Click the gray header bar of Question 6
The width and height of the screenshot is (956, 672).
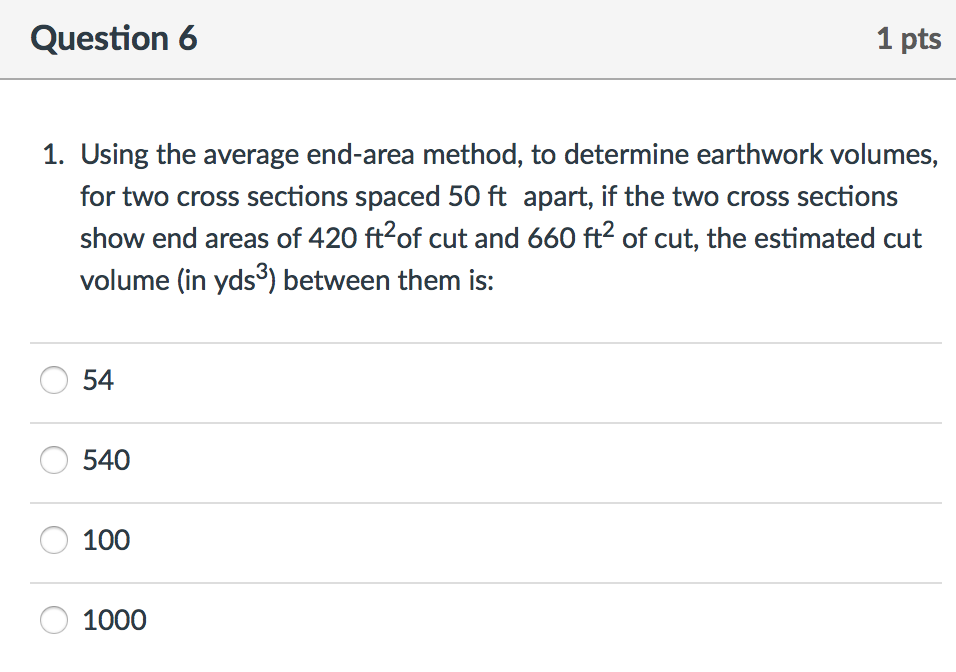(x=478, y=38)
